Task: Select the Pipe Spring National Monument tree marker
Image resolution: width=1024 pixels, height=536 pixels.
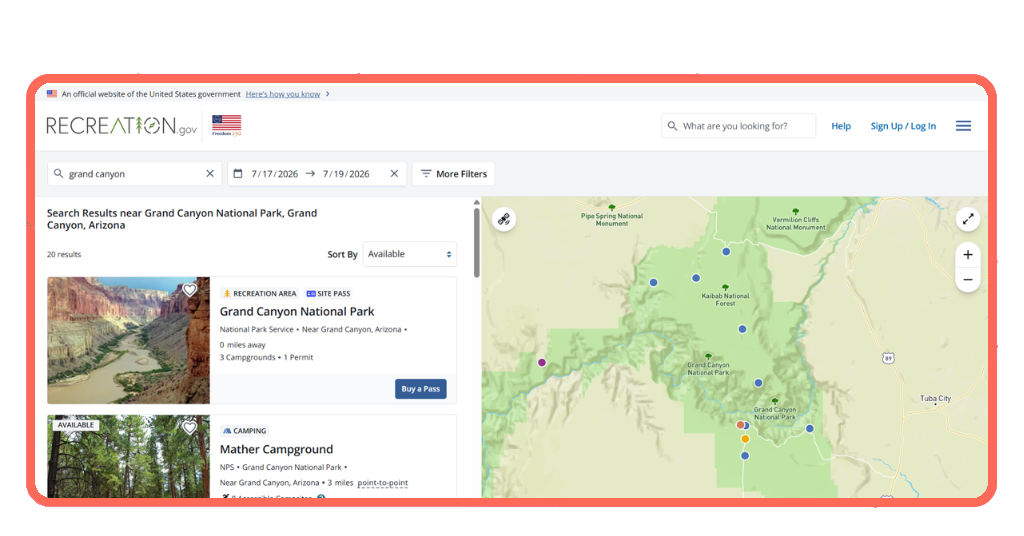Action: tap(611, 208)
